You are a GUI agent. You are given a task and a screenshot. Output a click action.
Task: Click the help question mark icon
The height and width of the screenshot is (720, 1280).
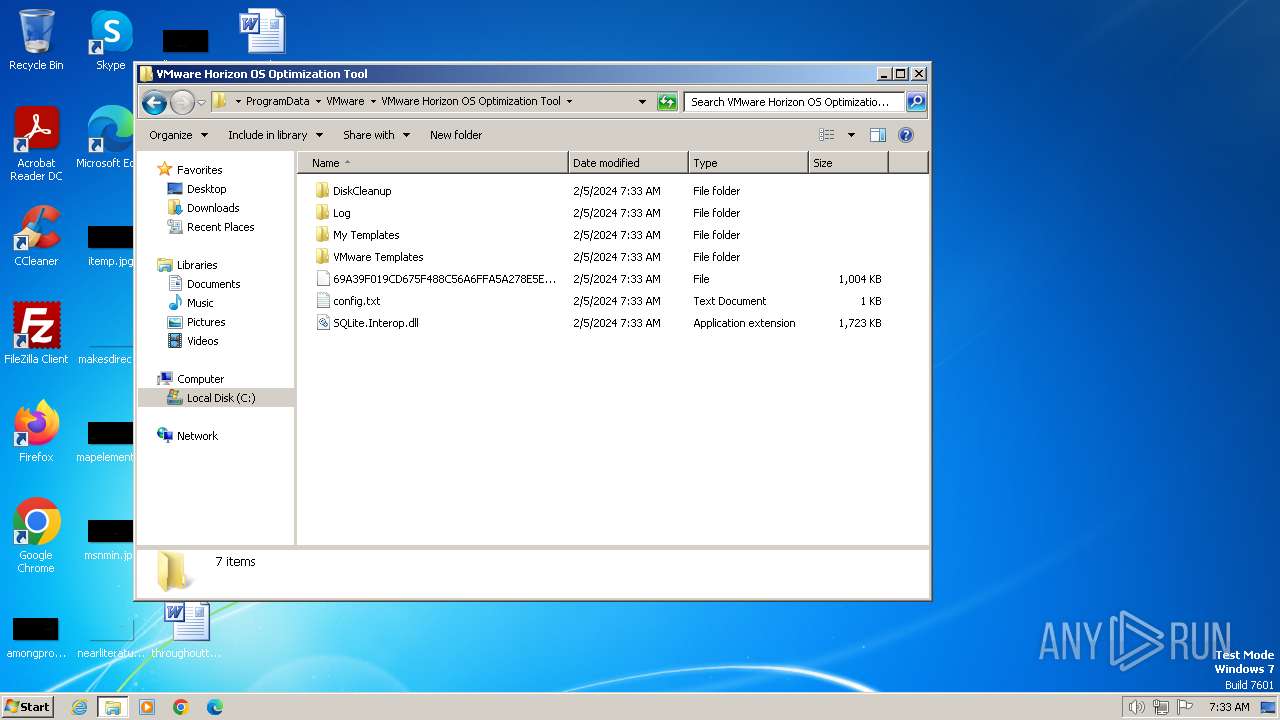point(906,135)
